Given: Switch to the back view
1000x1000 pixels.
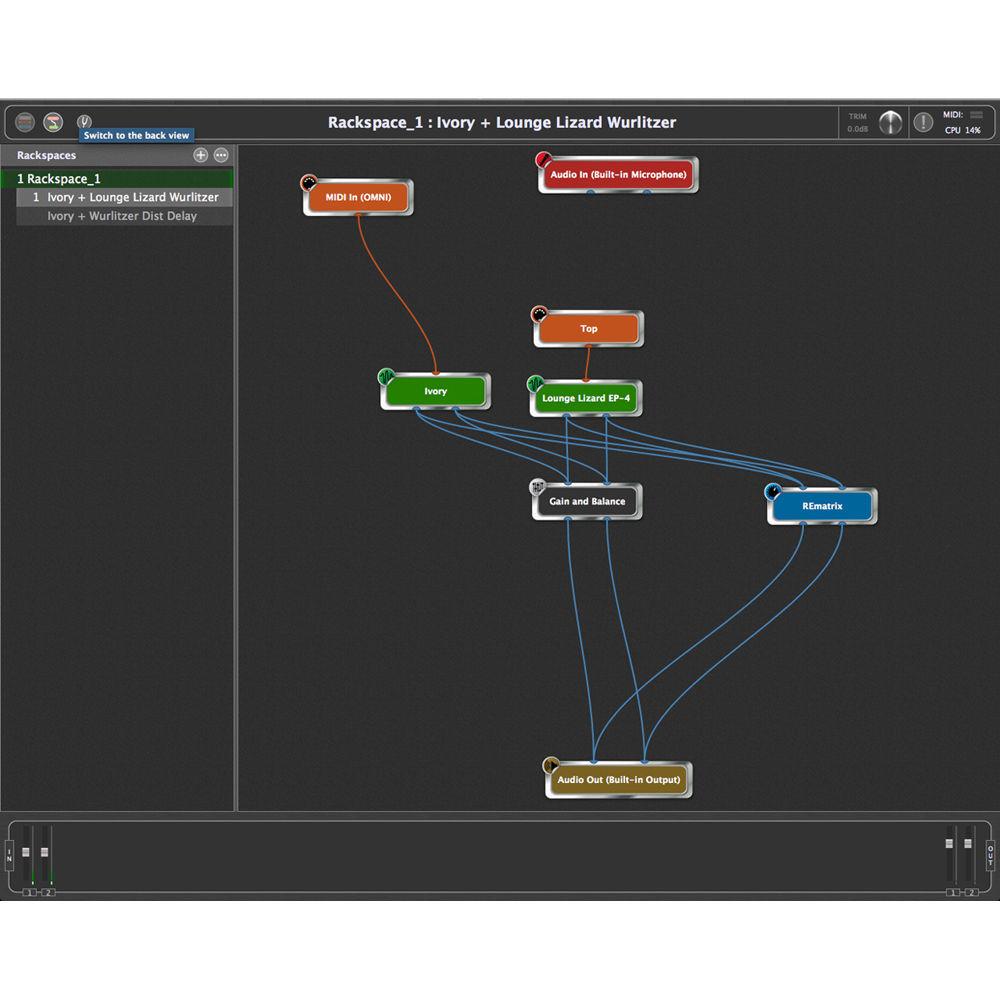Looking at the screenshot, I should (x=85, y=120).
